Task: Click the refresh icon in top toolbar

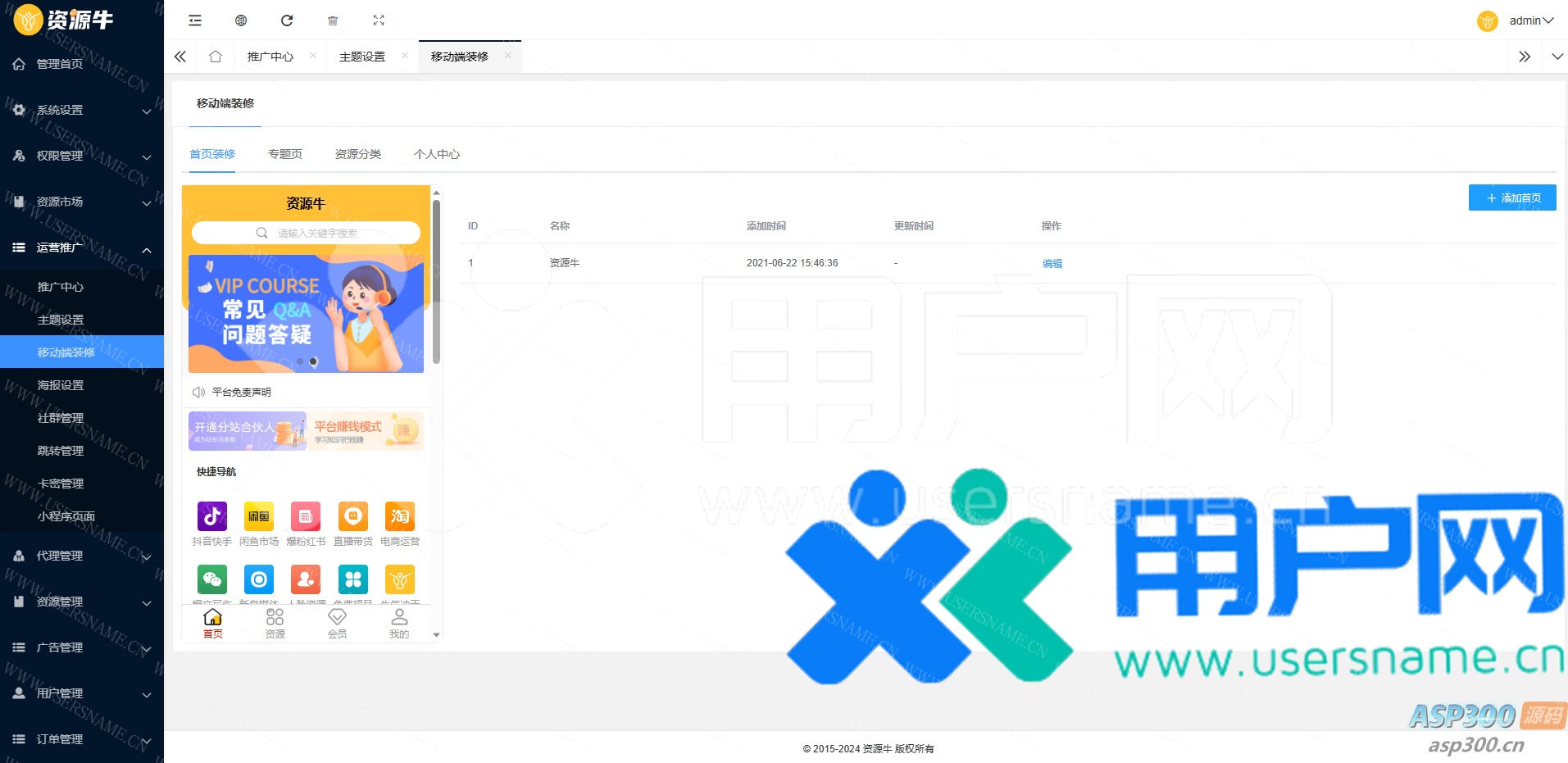Action: click(x=287, y=20)
